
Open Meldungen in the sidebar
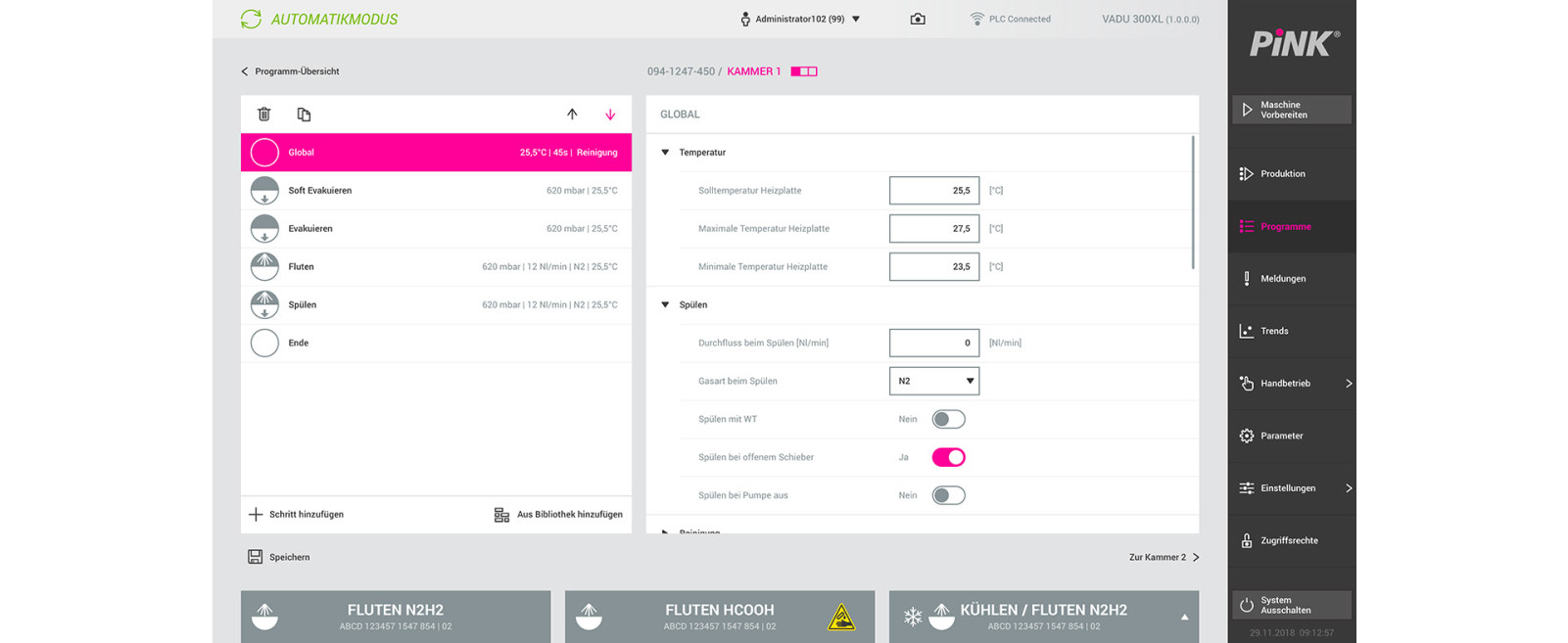coord(1282,279)
